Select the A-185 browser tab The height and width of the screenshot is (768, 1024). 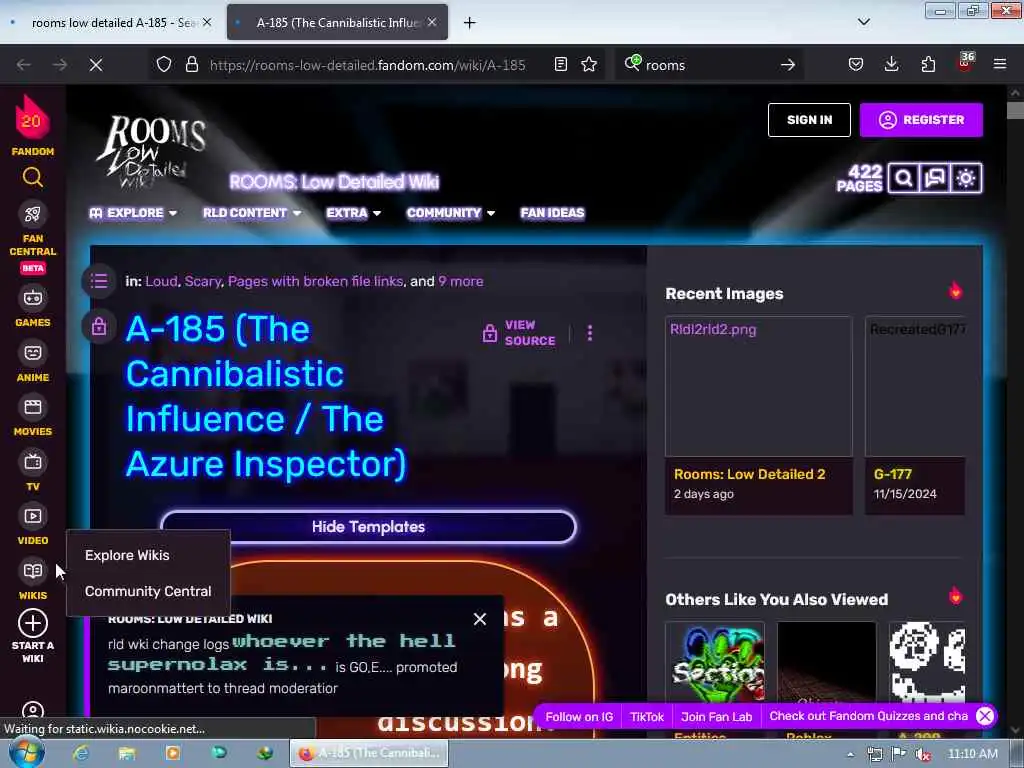tap(338, 22)
